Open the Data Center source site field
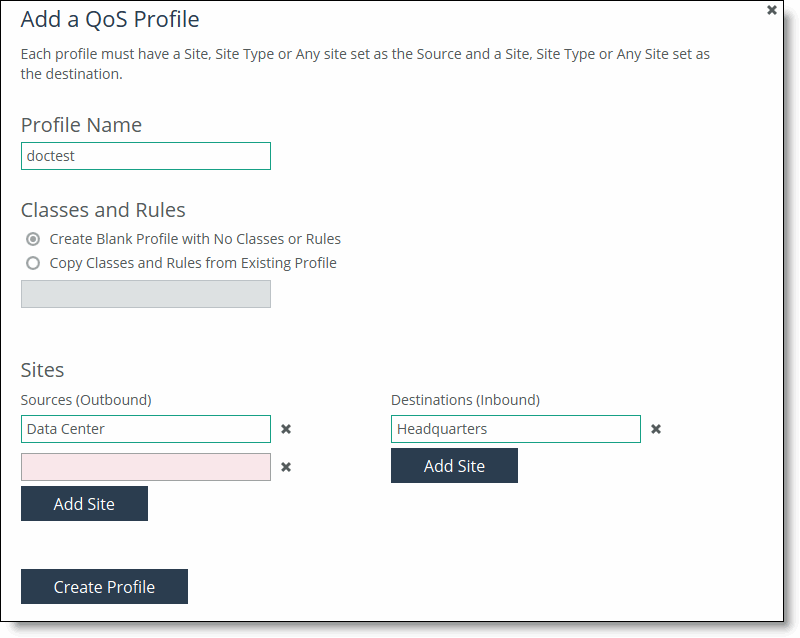The height and width of the screenshot is (638, 800). pyautogui.click(x=146, y=429)
